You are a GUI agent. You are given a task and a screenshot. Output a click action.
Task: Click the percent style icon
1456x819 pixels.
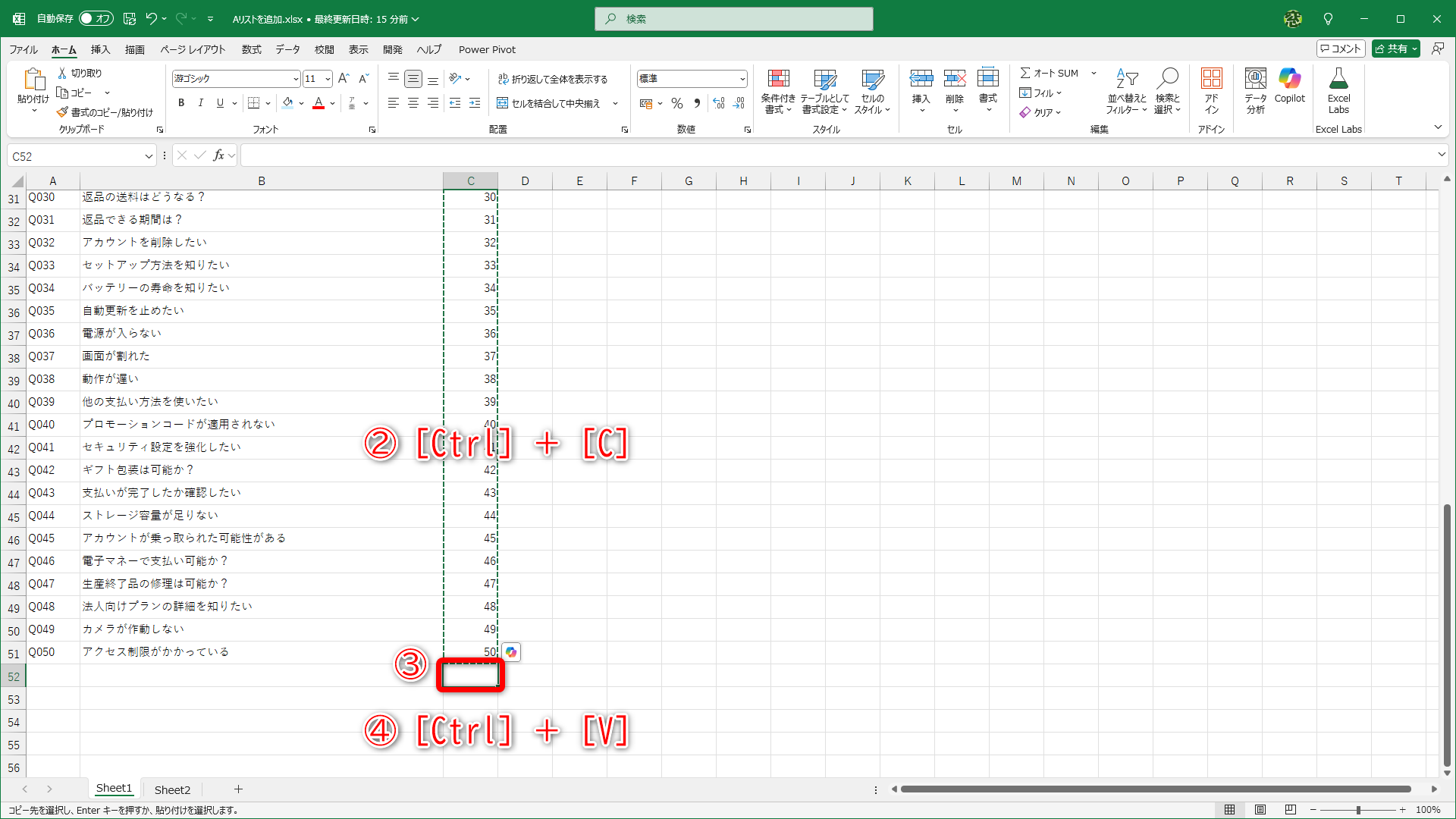[x=677, y=103]
